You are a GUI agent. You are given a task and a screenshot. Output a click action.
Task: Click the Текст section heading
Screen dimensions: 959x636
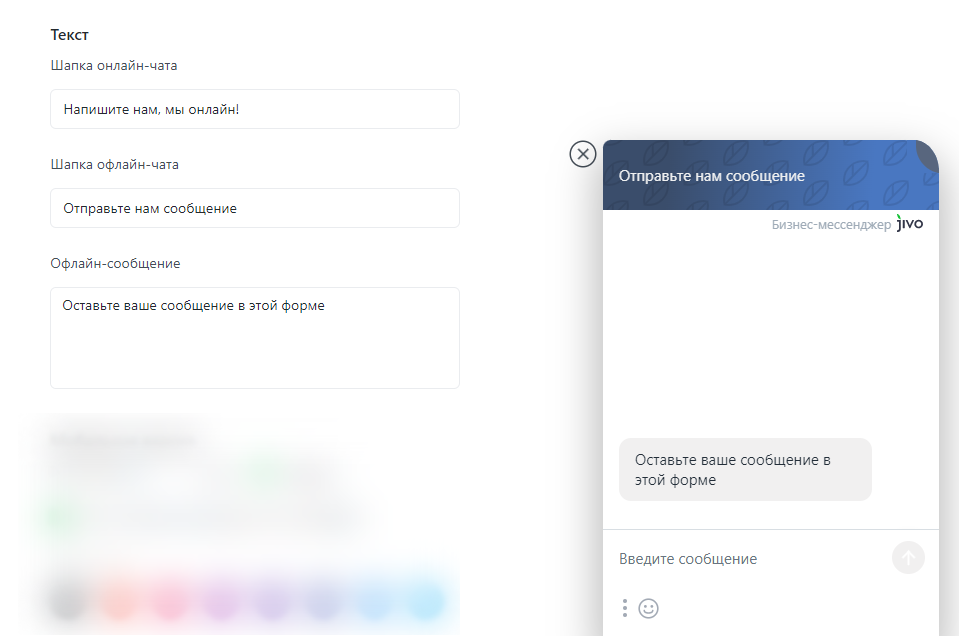click(69, 35)
